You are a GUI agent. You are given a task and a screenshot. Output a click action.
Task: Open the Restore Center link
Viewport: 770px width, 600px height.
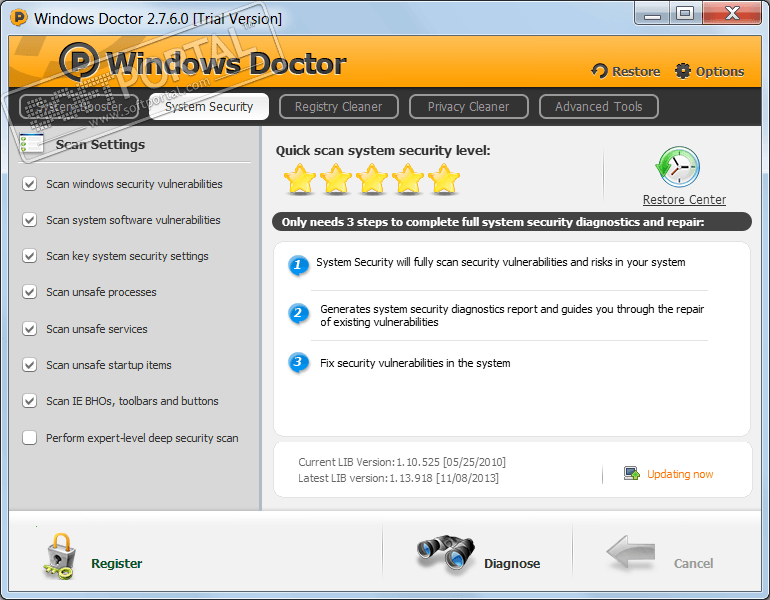point(684,200)
